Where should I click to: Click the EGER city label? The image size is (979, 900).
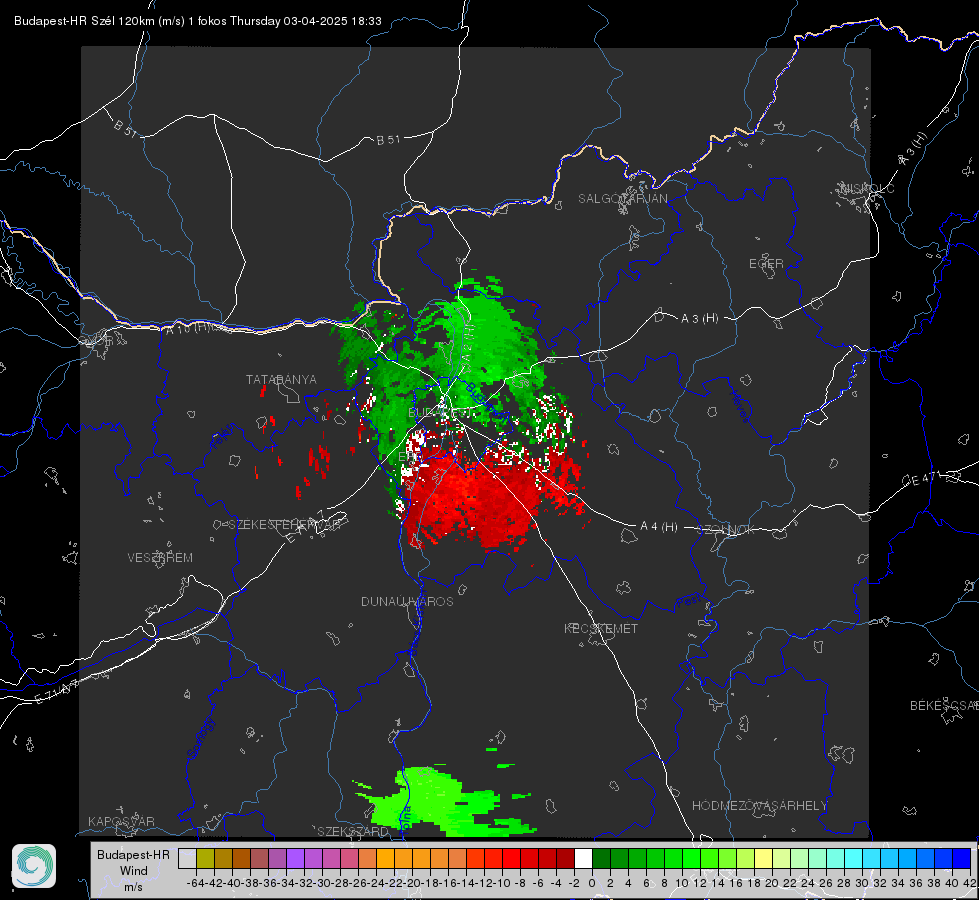(x=766, y=264)
